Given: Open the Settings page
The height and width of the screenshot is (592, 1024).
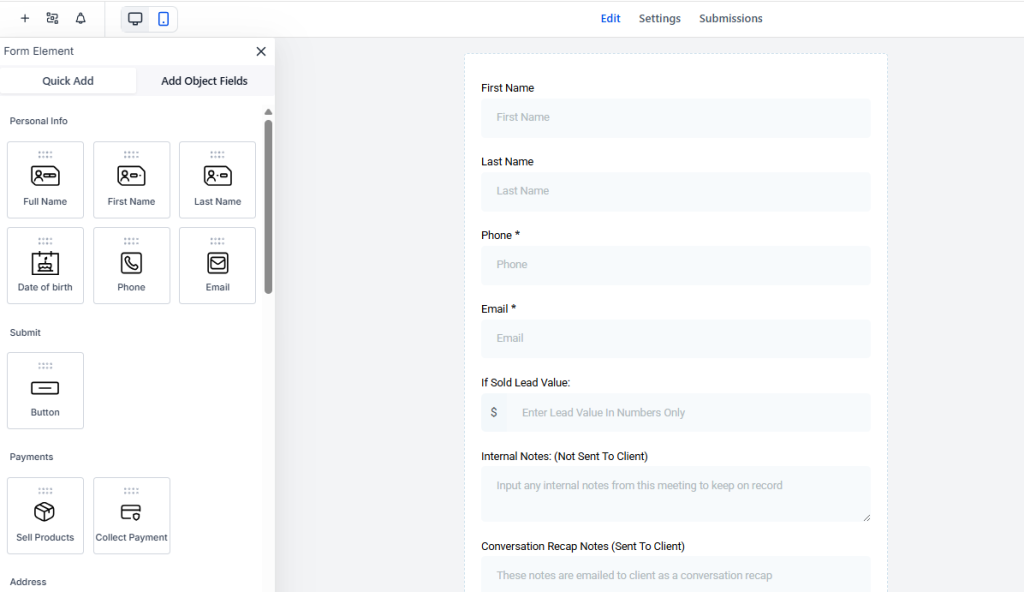Looking at the screenshot, I should tap(660, 18).
